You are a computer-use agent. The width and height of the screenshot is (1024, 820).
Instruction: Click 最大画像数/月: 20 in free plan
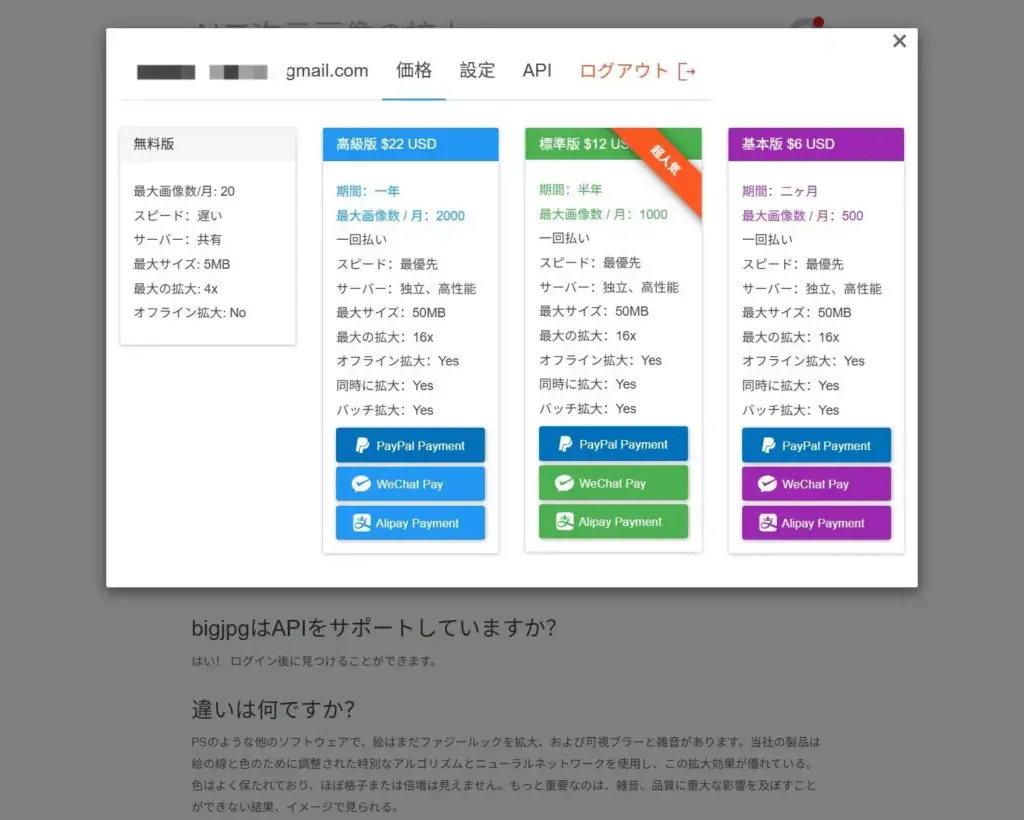click(184, 191)
